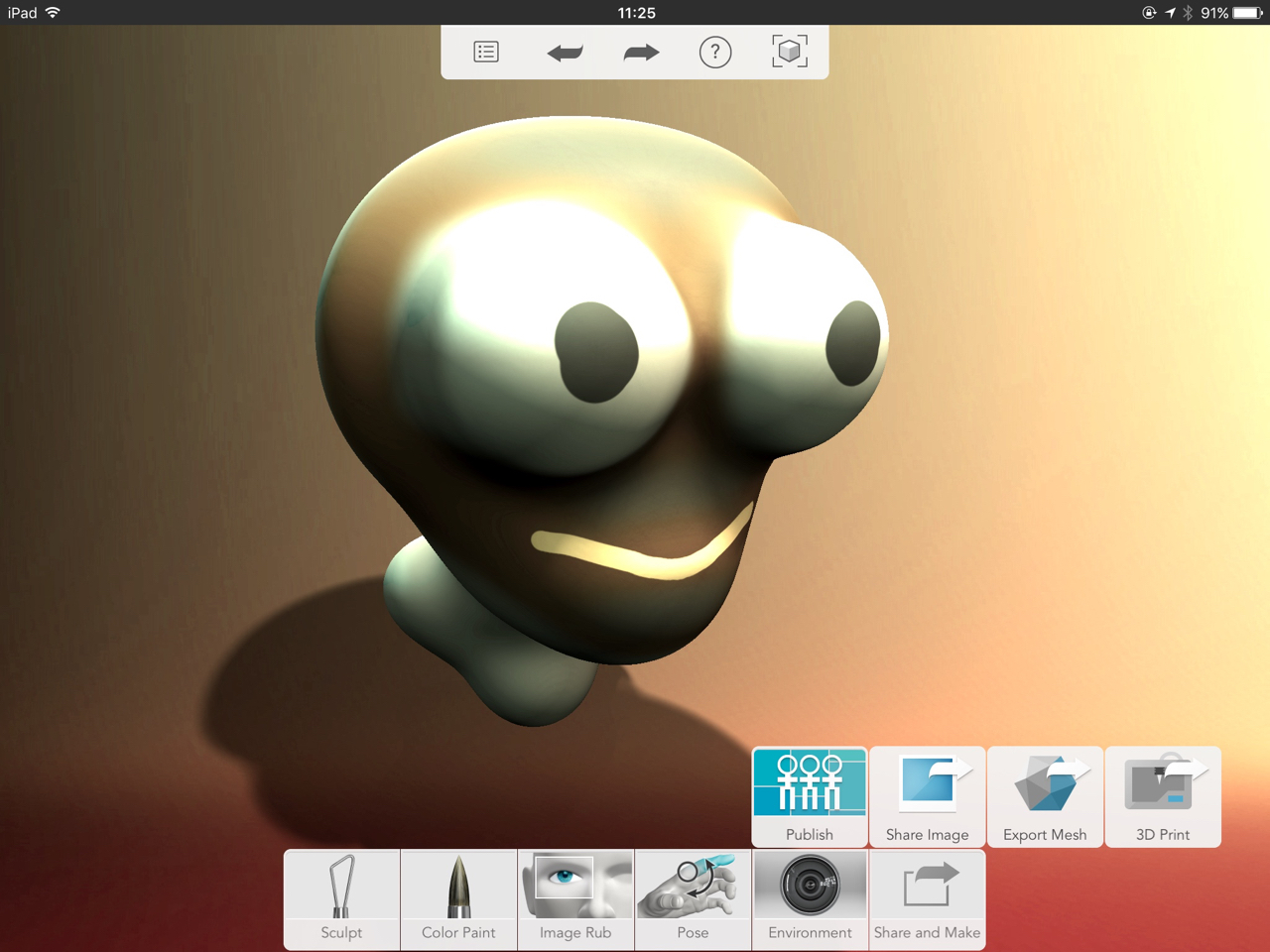1270x952 pixels.
Task: Publish the model to the community
Action: pyautogui.click(x=810, y=796)
